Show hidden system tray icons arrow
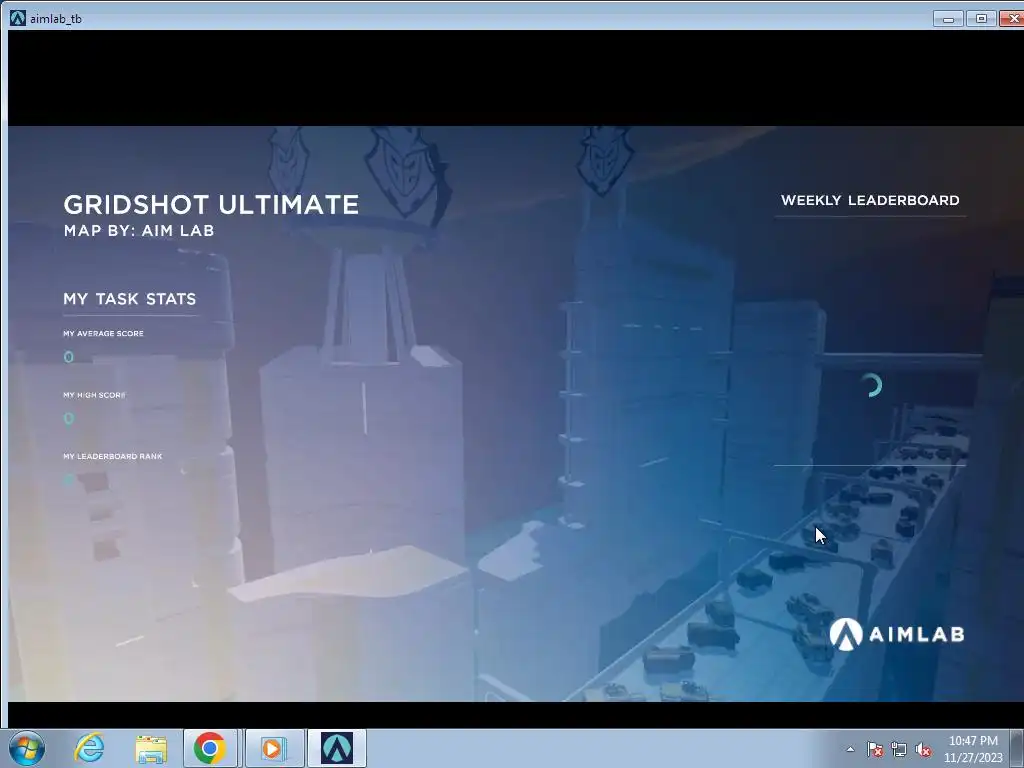The image size is (1024, 768). 850,749
